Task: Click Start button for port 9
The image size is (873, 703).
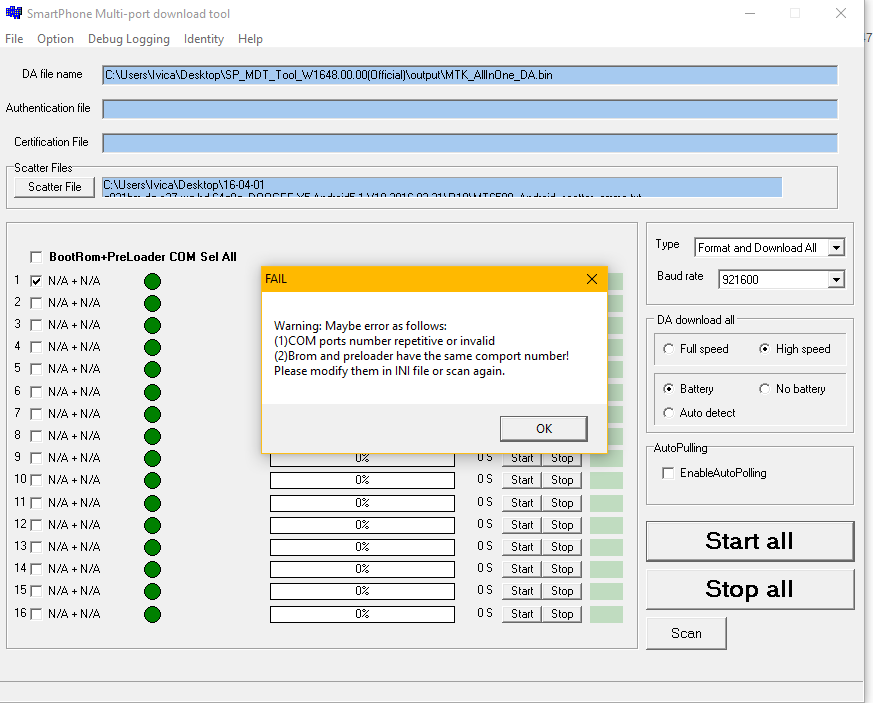Action: coord(522,458)
